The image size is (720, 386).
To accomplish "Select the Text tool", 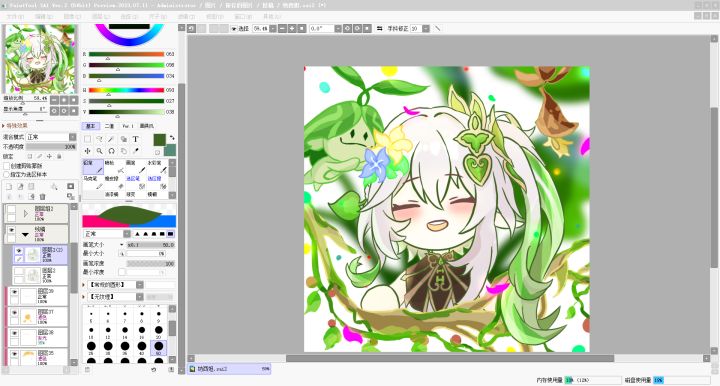I will click(135, 139).
